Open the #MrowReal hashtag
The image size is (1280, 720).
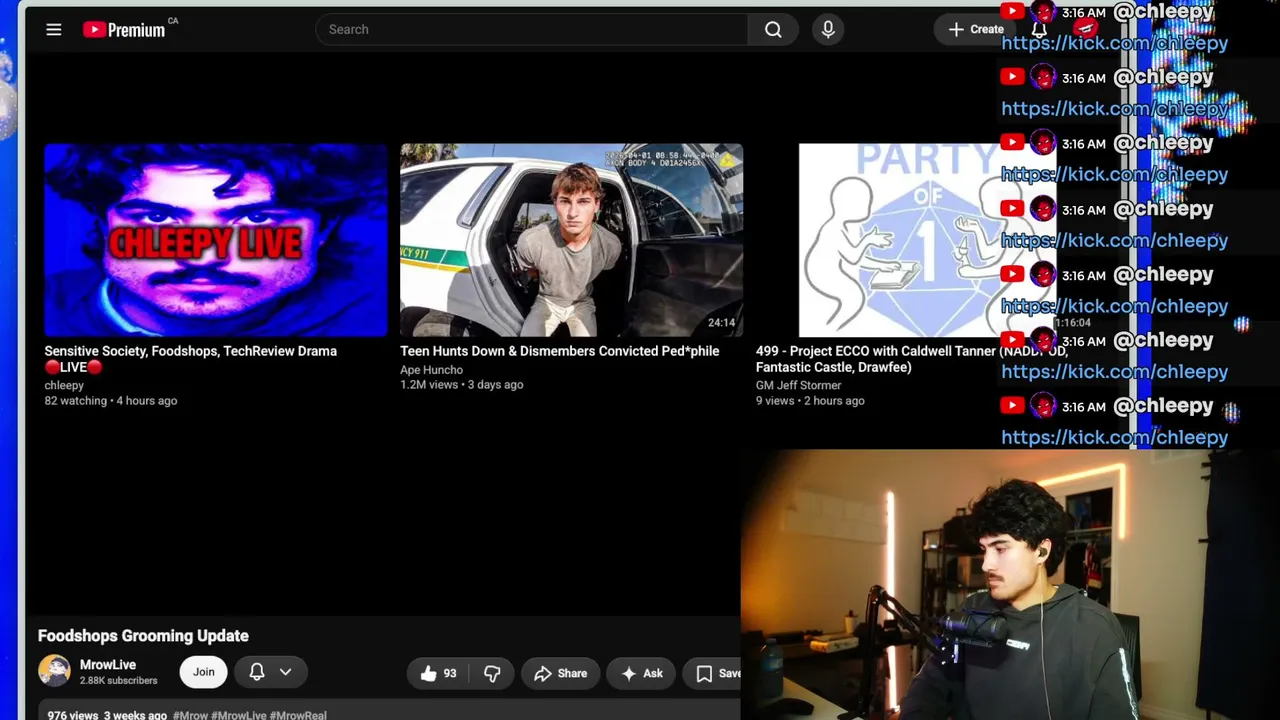pos(298,715)
